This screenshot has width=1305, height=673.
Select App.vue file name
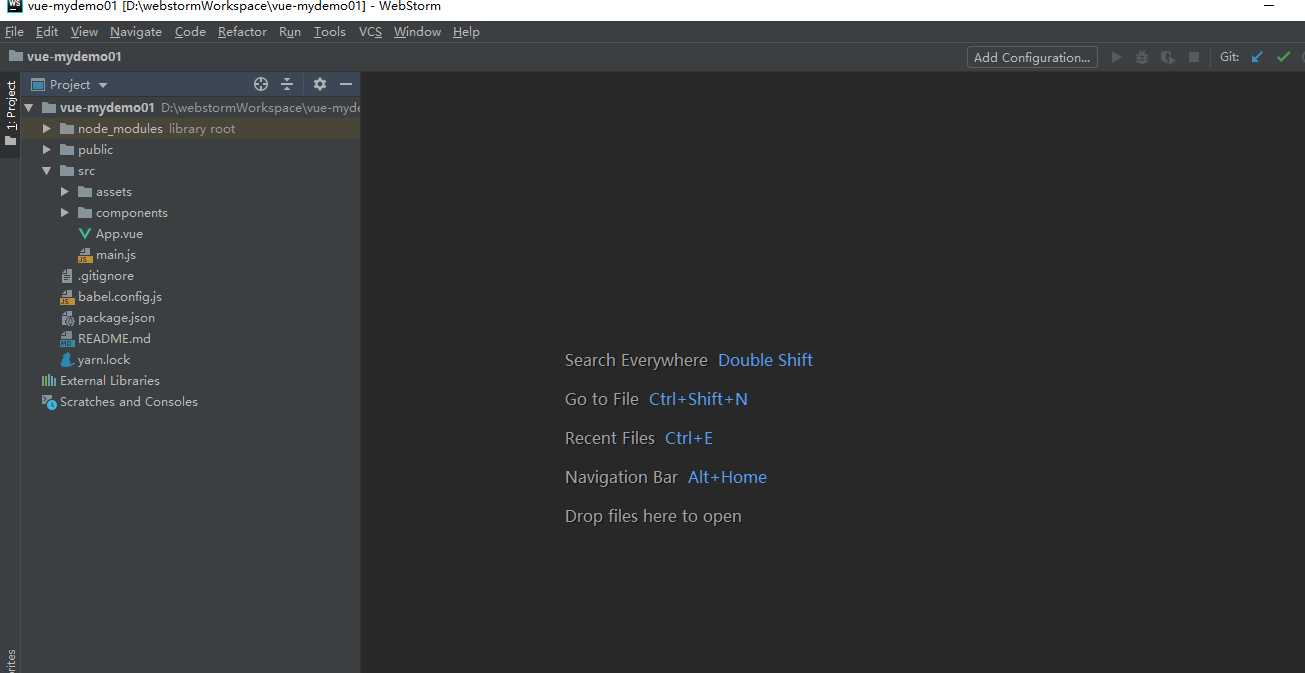coord(119,234)
